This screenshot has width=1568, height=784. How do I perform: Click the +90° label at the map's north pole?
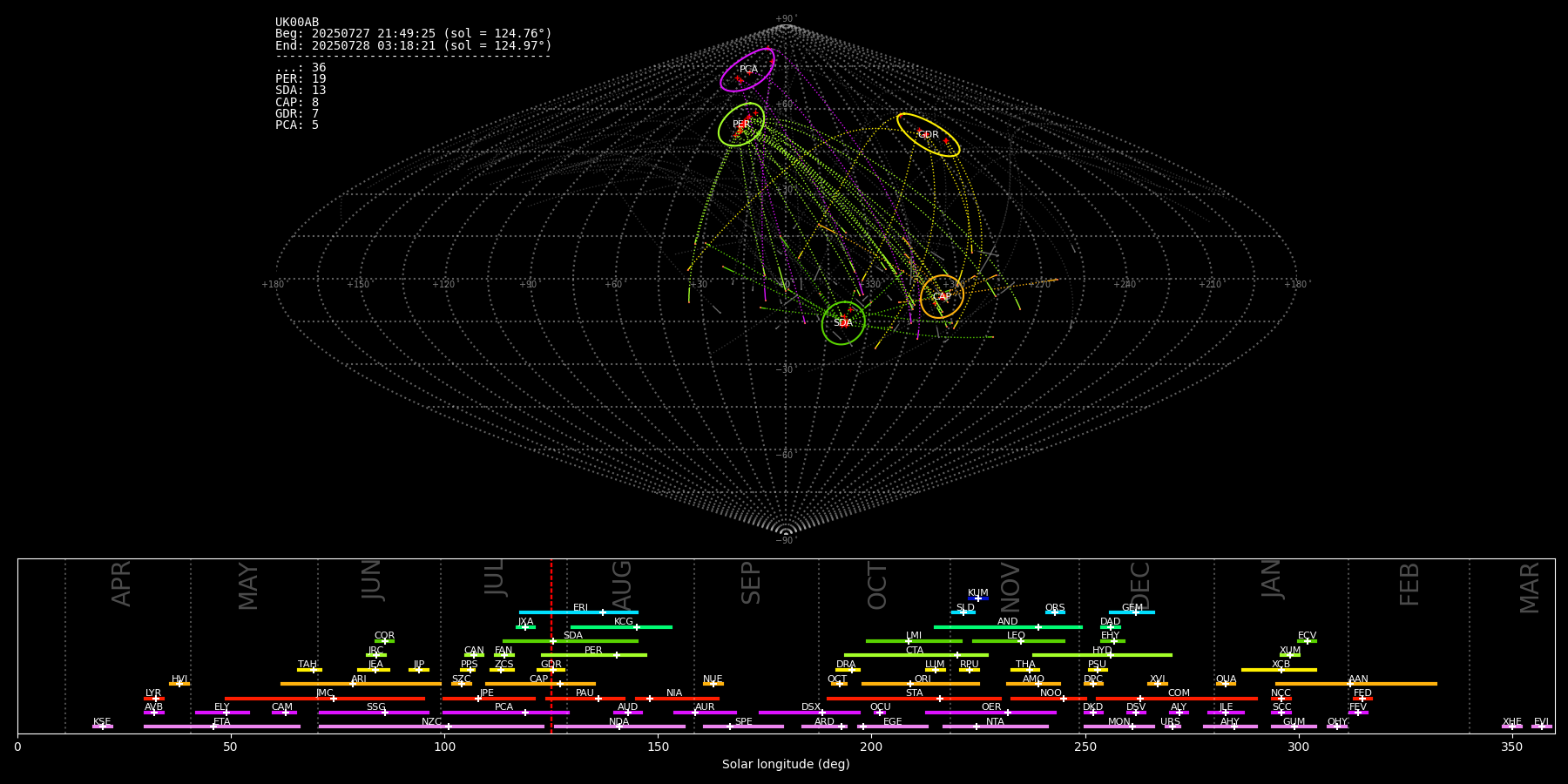[x=786, y=19]
